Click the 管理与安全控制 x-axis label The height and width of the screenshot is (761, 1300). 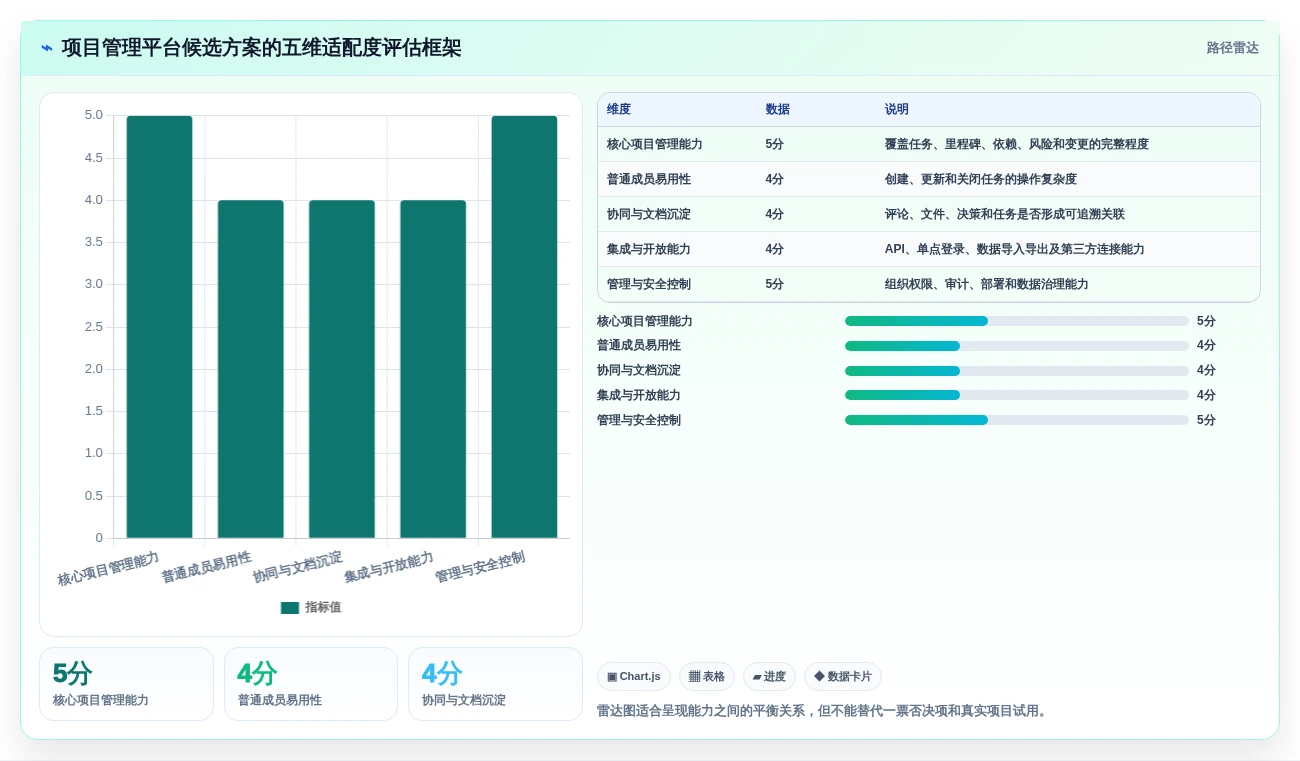(x=480, y=567)
